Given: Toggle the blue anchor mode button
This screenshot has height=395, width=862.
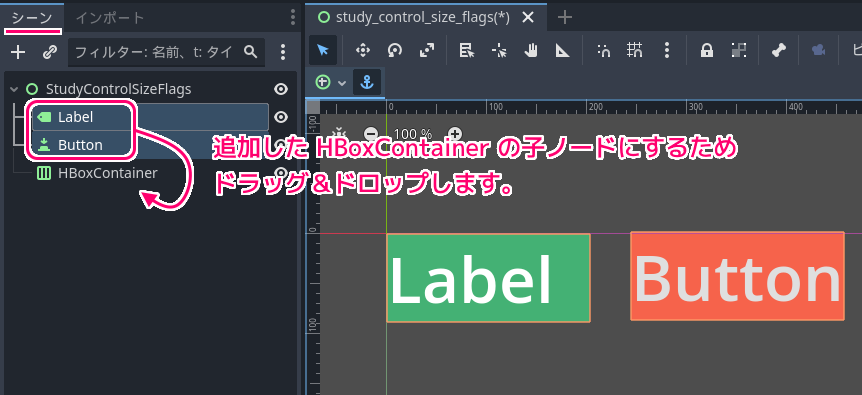Looking at the screenshot, I should point(366,82).
